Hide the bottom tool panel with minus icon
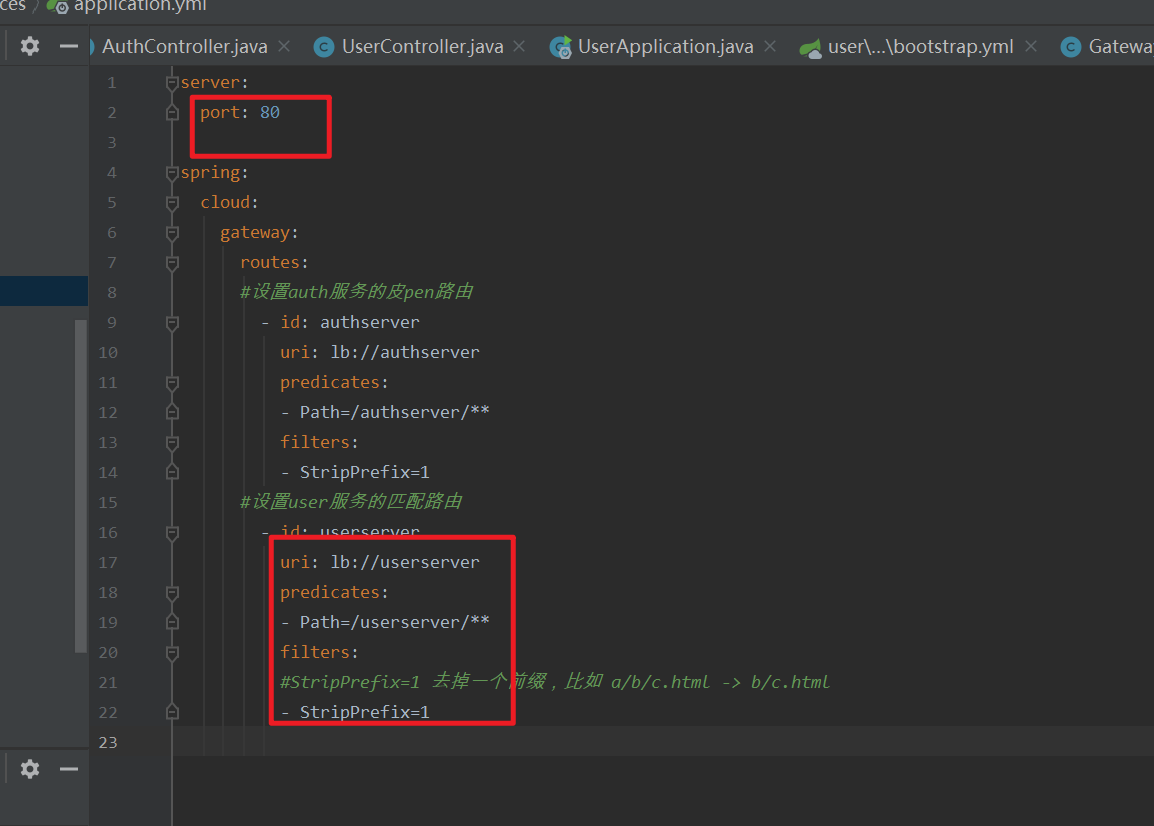 (x=68, y=769)
